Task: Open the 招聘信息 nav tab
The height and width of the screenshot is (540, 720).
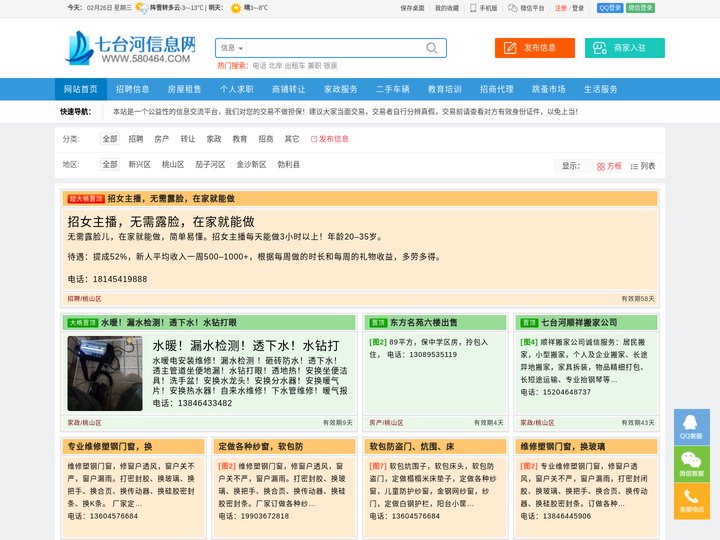Action: (x=133, y=89)
